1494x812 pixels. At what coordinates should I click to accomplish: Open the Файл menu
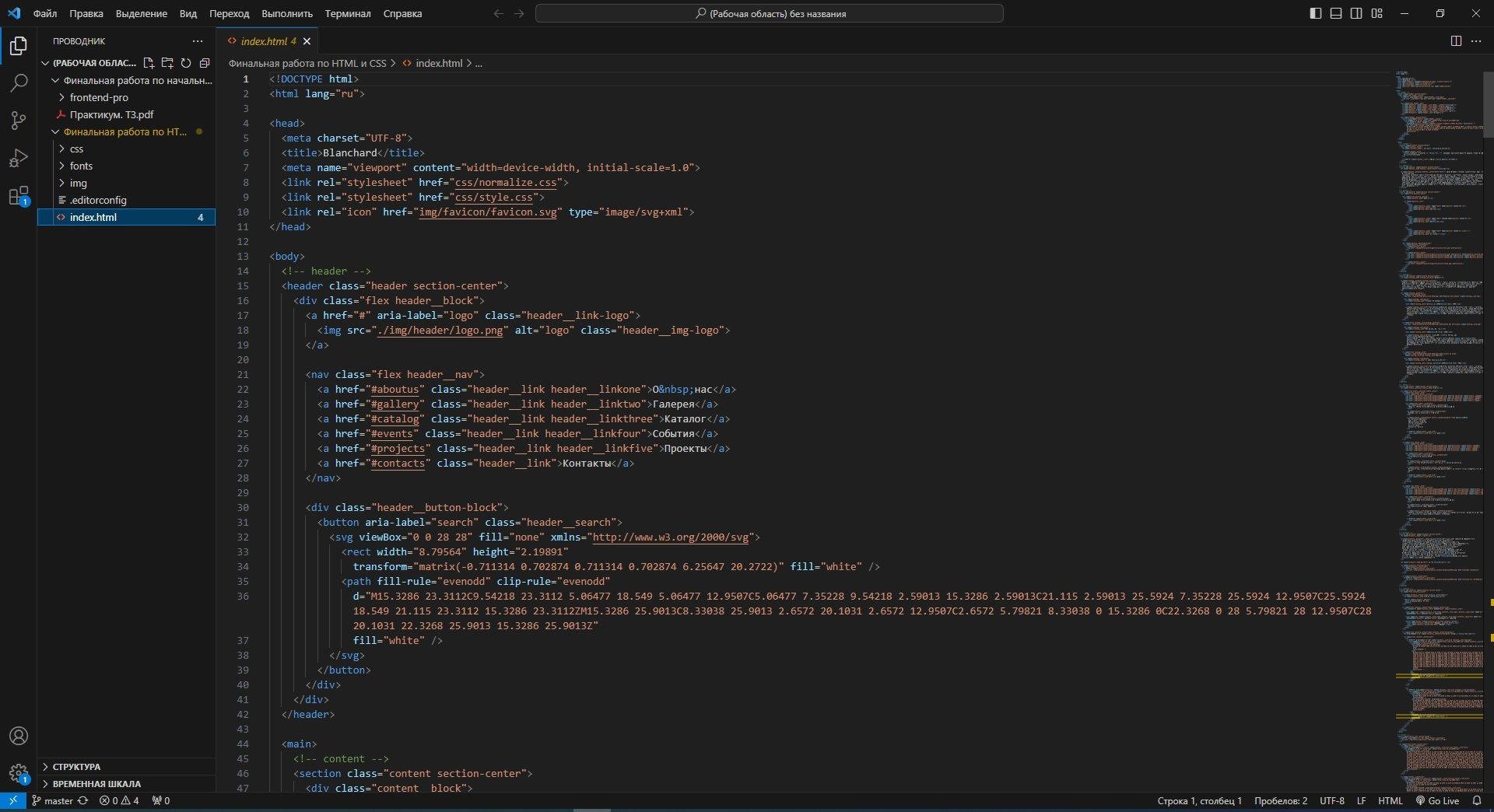tap(45, 13)
